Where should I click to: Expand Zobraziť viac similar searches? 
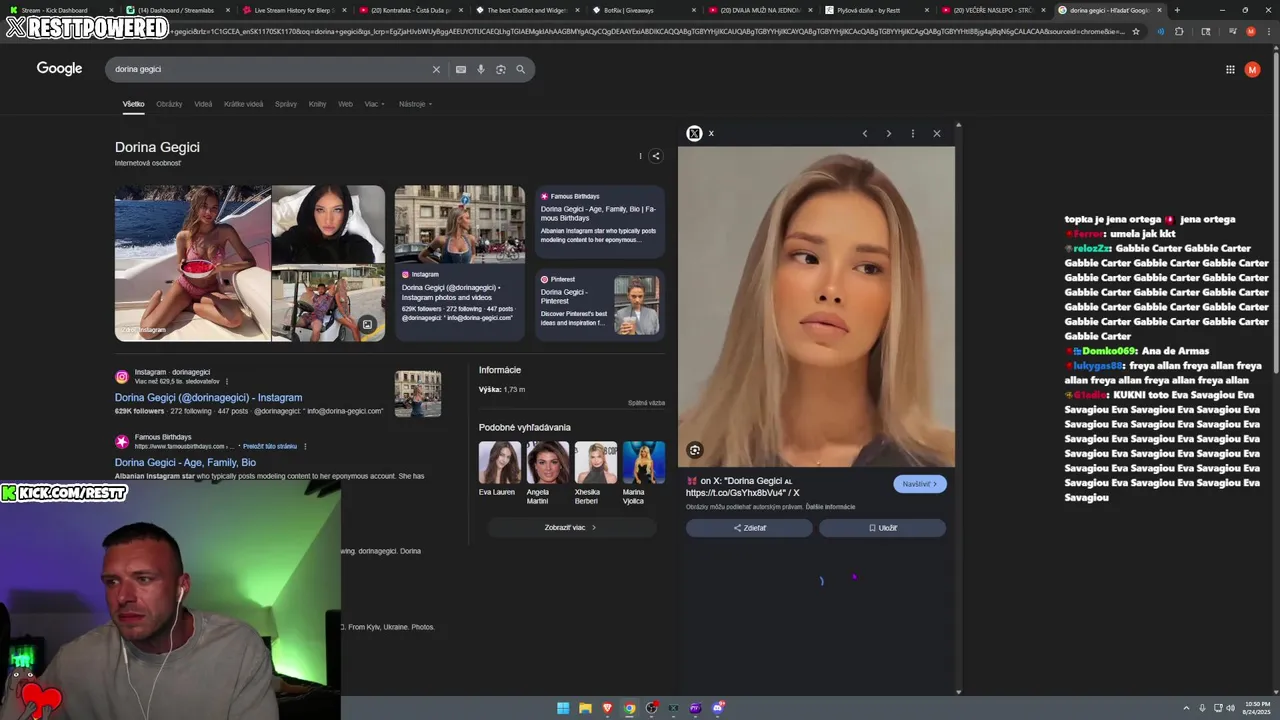pyautogui.click(x=571, y=527)
